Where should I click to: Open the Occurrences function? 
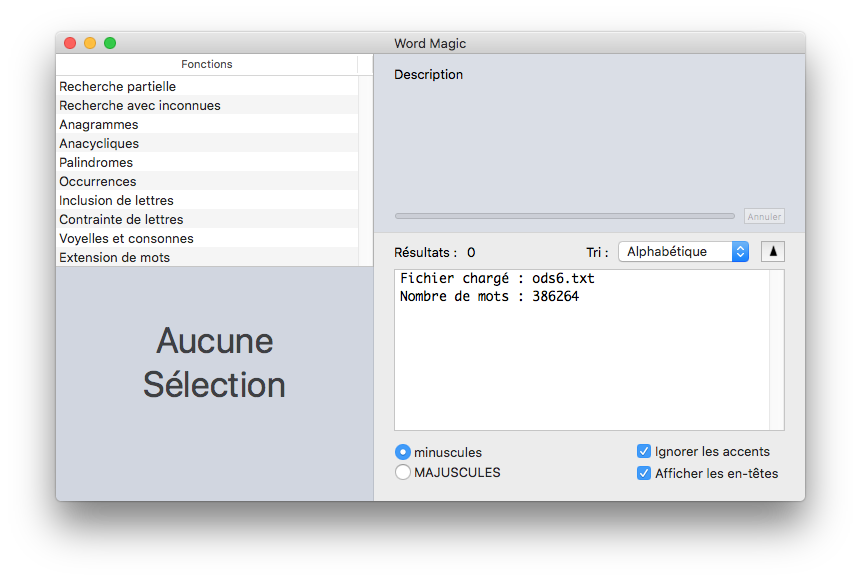(98, 182)
